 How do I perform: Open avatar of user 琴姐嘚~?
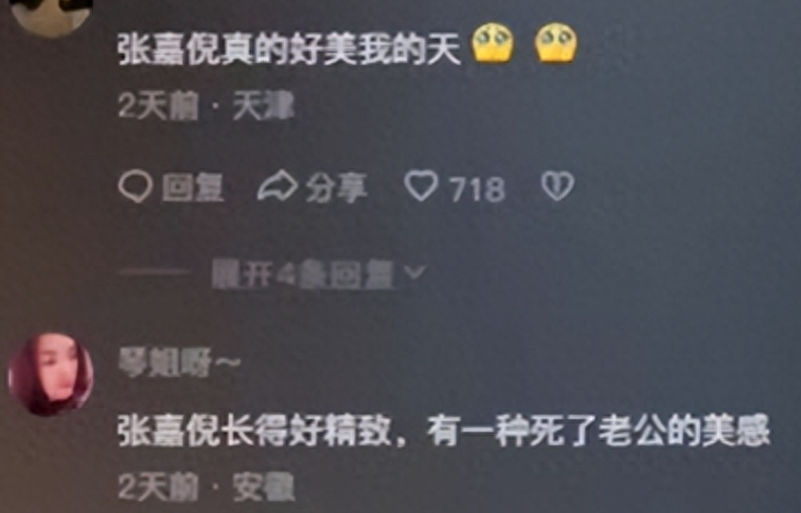[x=51, y=375]
